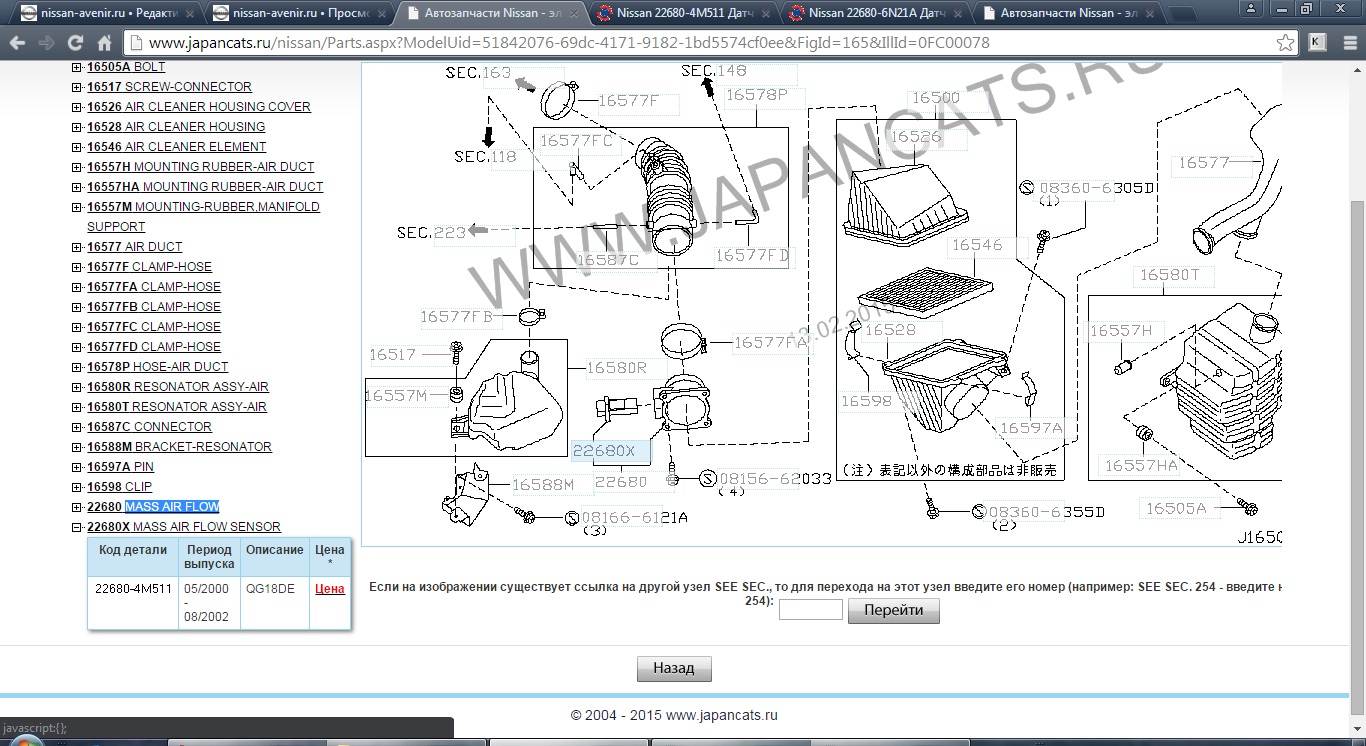The image size is (1366, 746).
Task: Close the nissan-avenir.ru • Просмо tab
Action: point(382,13)
